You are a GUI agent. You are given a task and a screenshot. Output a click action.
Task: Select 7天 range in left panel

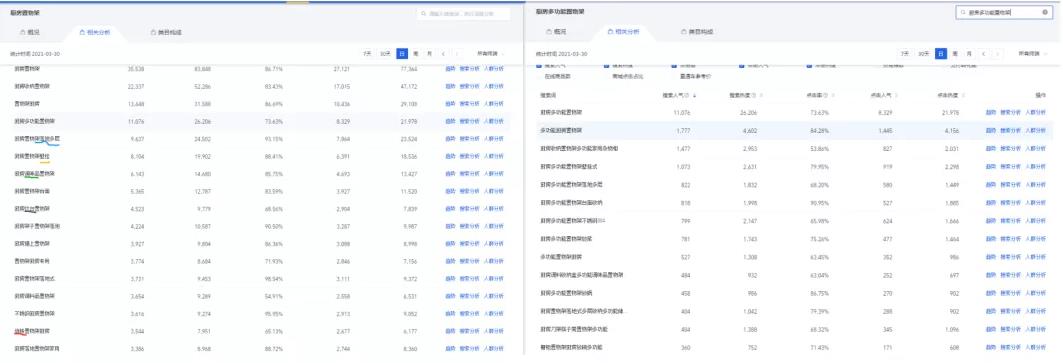(x=367, y=53)
